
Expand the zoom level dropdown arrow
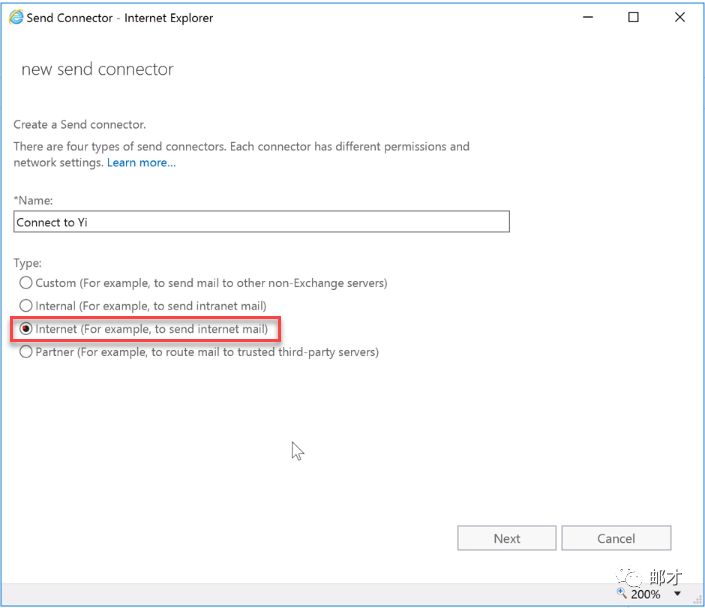(x=677, y=594)
